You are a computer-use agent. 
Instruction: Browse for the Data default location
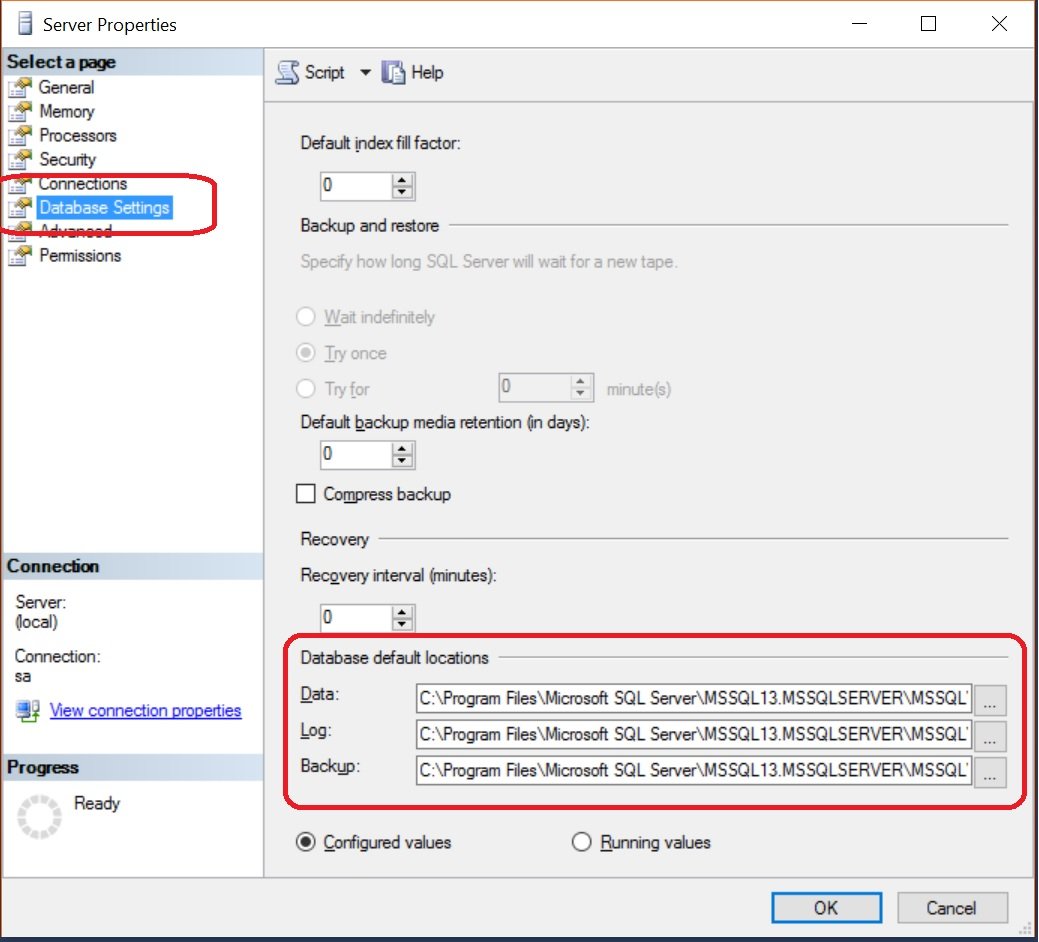(991, 699)
